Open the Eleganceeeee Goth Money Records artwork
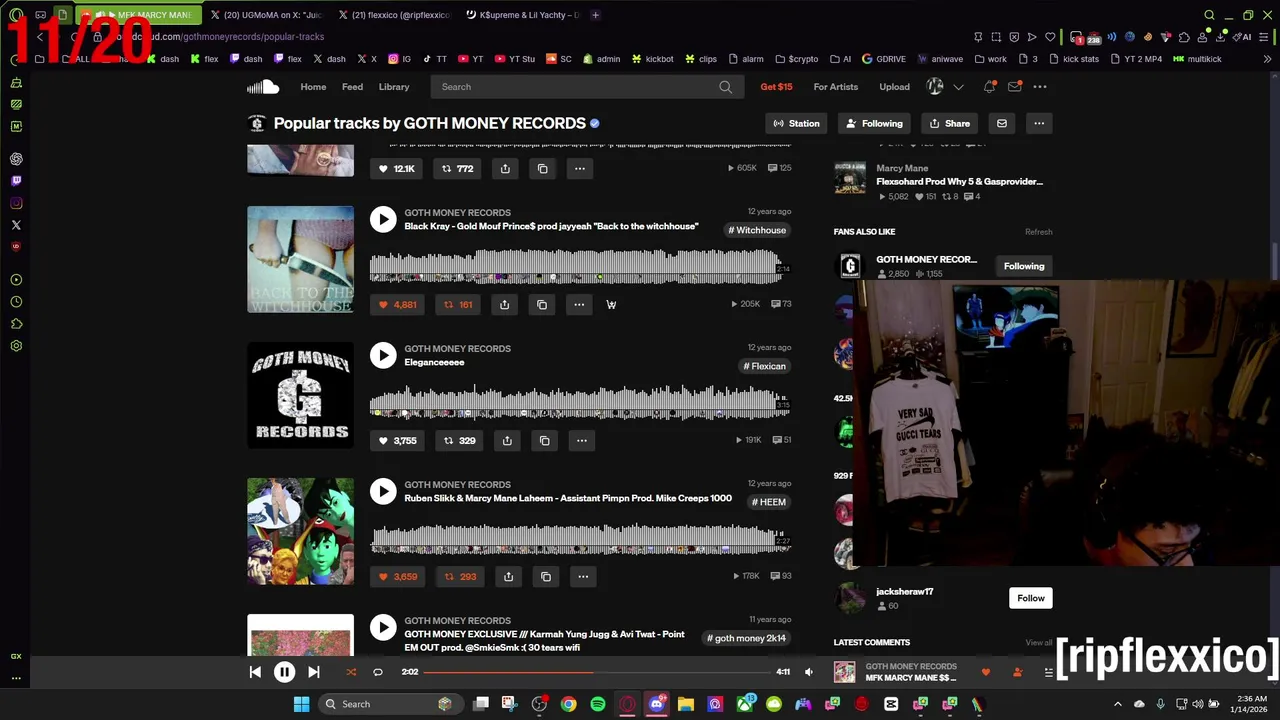This screenshot has width=1280, height=720. (x=300, y=395)
